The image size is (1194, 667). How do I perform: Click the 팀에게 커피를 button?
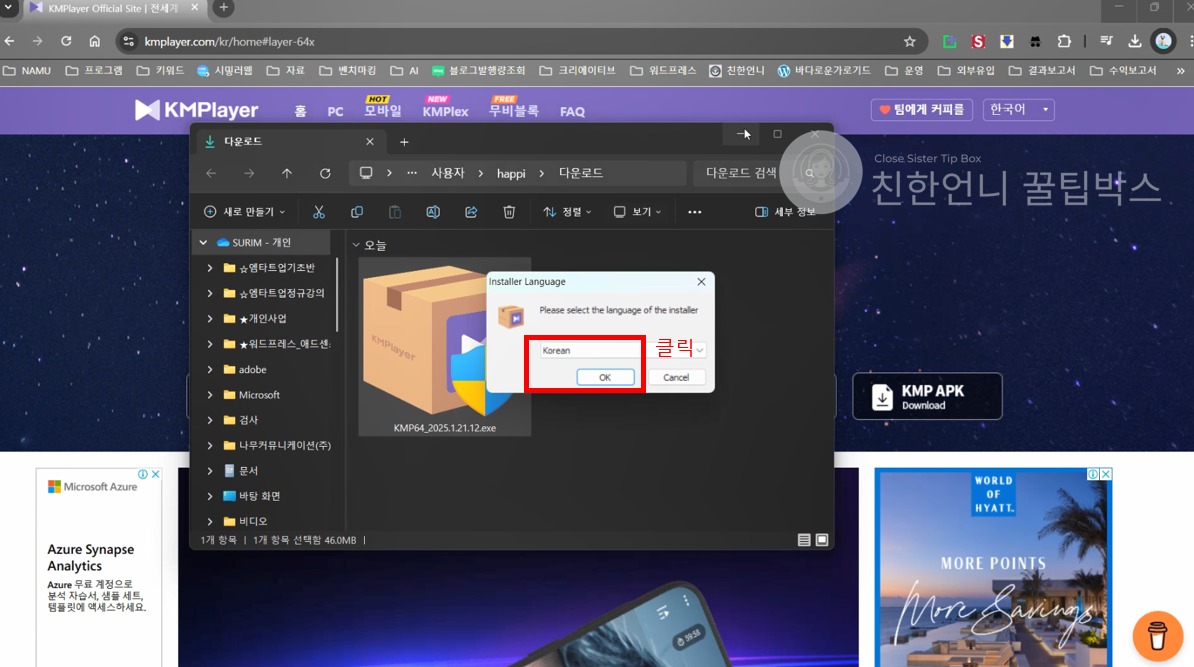pyautogui.click(x=921, y=110)
